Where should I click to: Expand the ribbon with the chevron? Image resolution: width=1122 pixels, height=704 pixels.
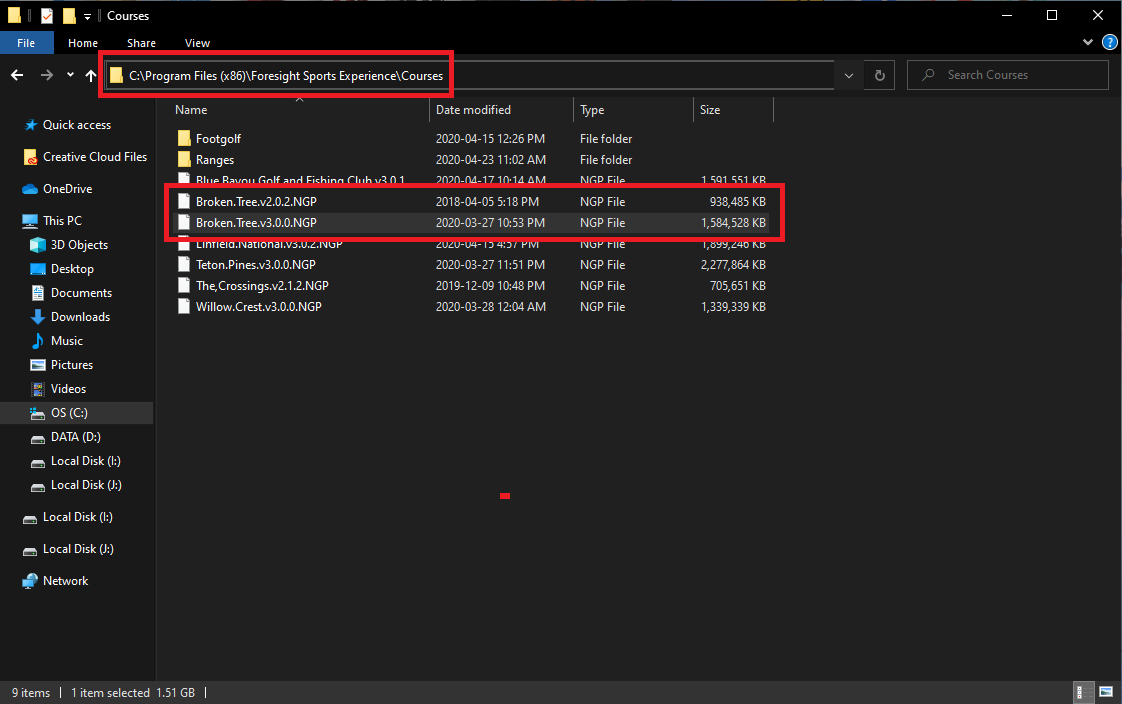(1088, 42)
